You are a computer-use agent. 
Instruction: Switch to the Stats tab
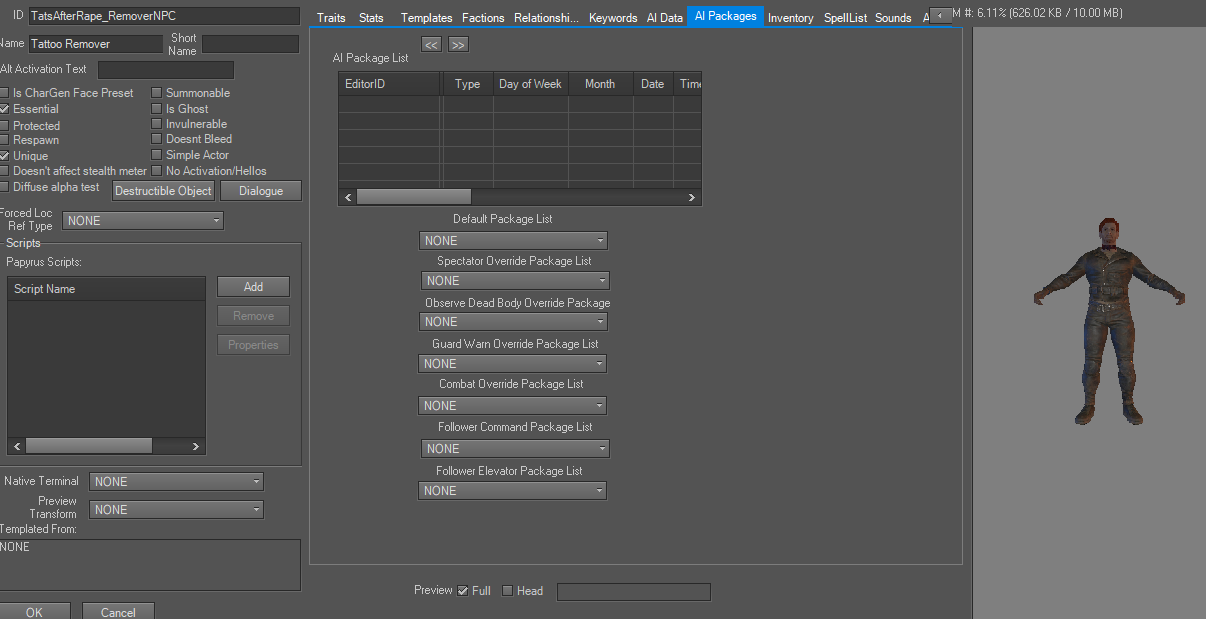pos(371,18)
